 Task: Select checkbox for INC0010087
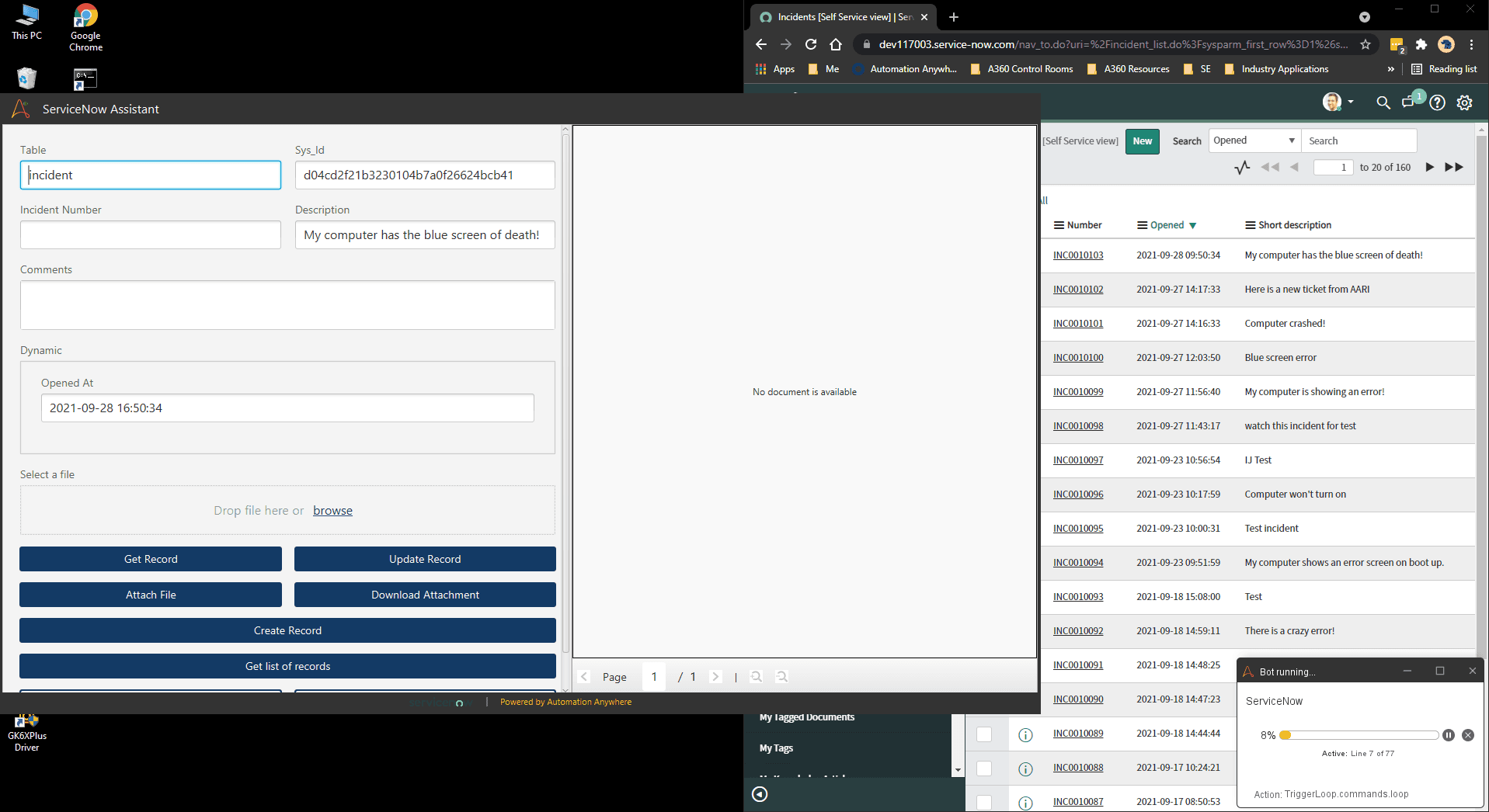pyautogui.click(x=984, y=803)
